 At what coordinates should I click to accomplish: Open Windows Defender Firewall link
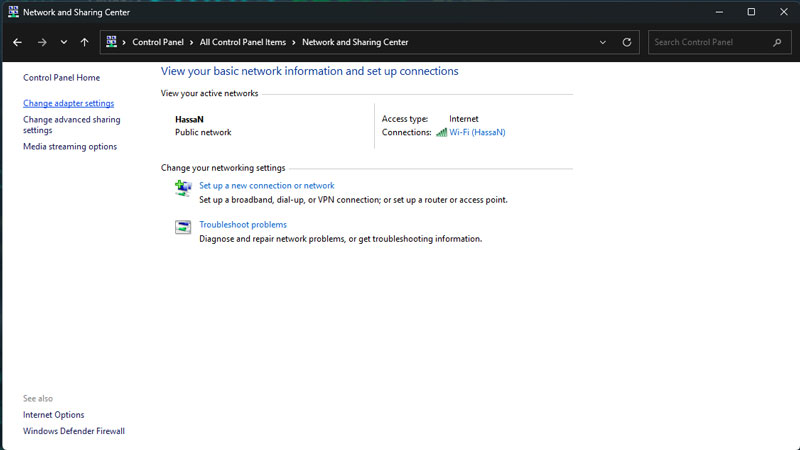pyautogui.click(x=73, y=431)
